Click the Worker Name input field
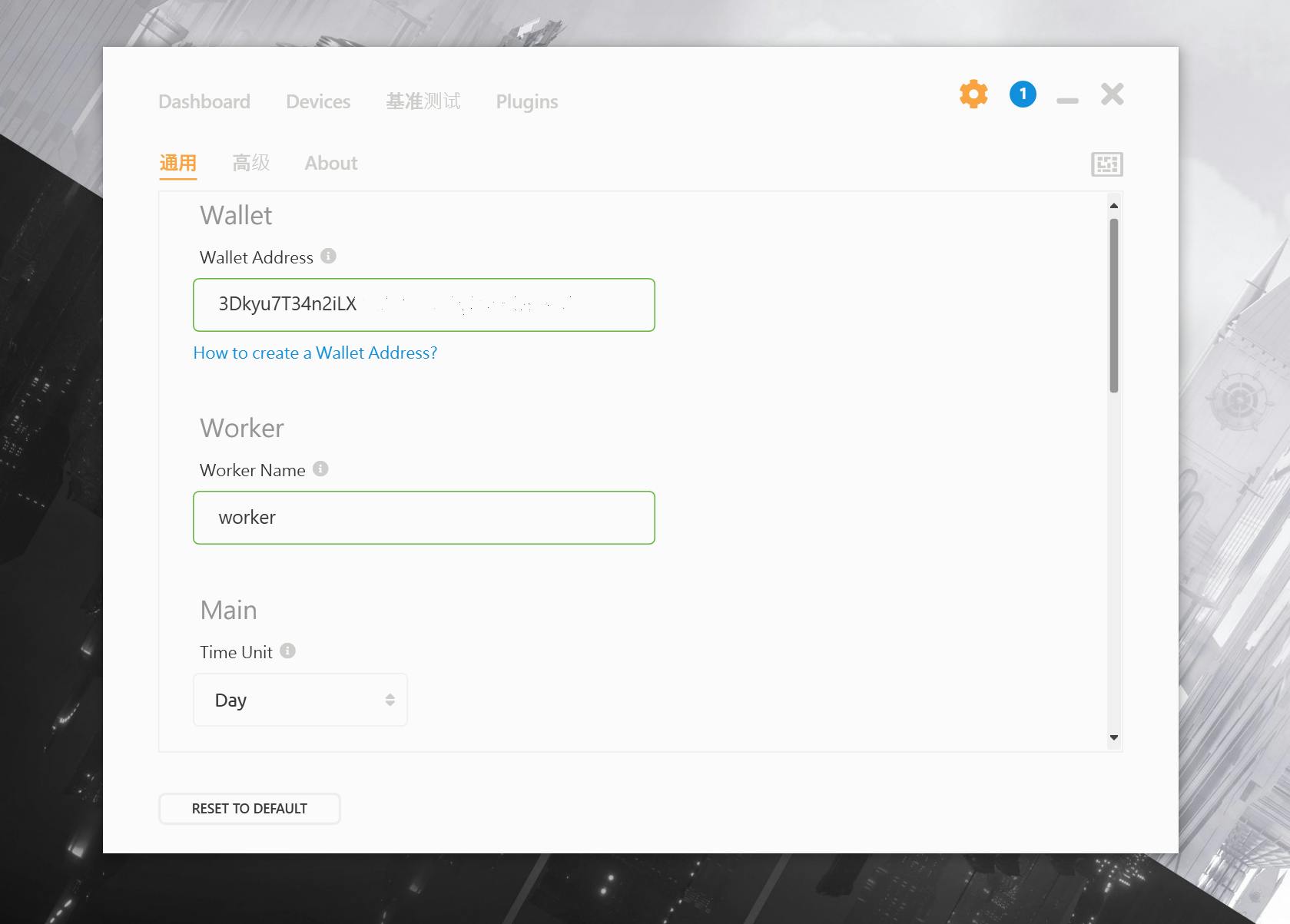 tap(424, 518)
